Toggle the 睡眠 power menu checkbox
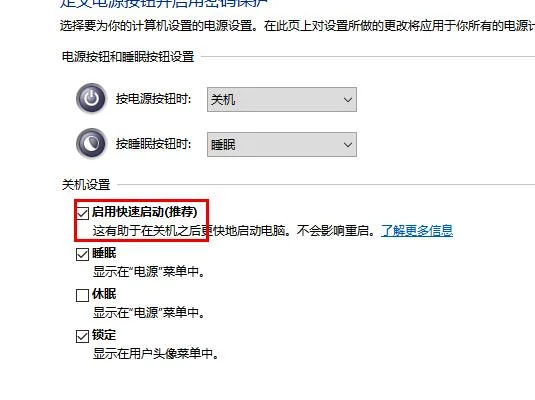The image size is (535, 400). (82, 254)
